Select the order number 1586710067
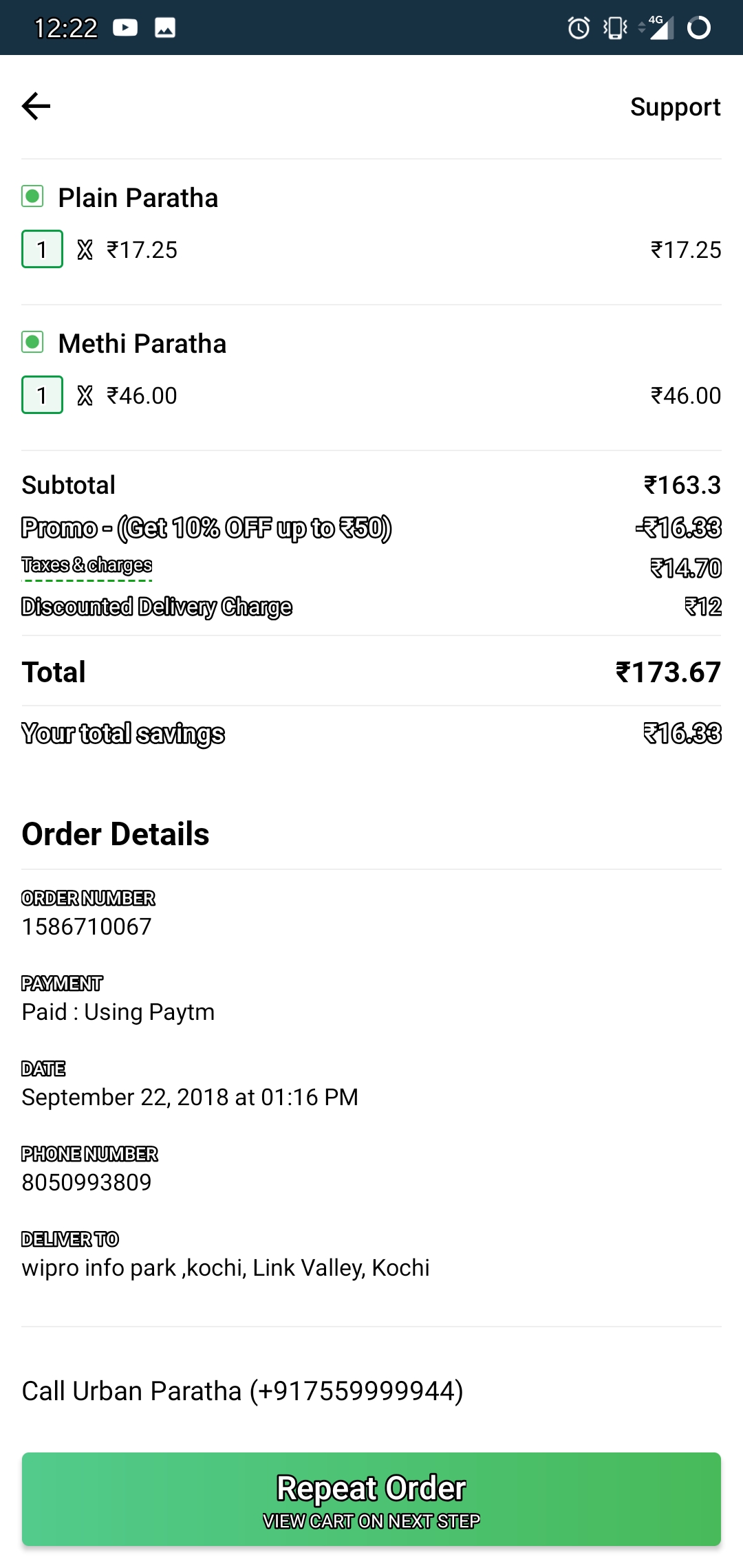The image size is (743, 1568). [87, 926]
